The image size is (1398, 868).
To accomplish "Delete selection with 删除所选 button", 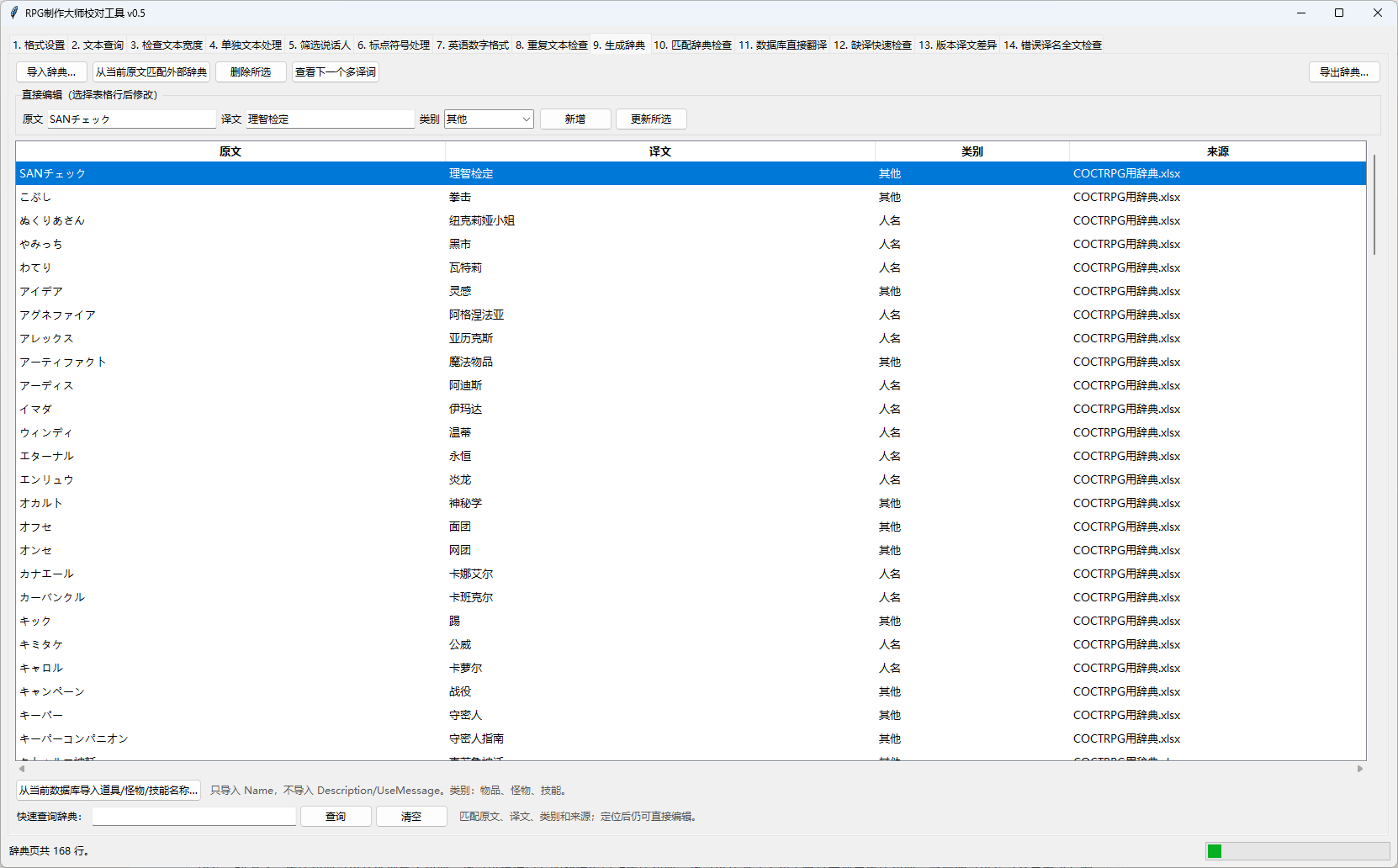I will [251, 72].
